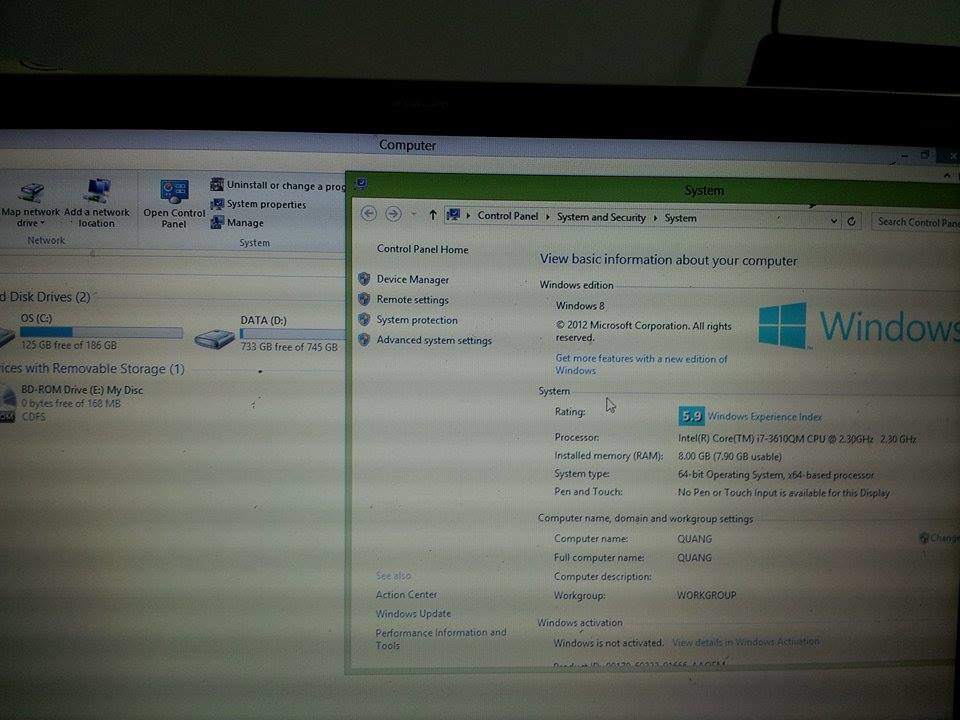Screen dimensions: 960x720
Task: Select the text 125 GB free of 186 GB
Action: click(x=69, y=345)
